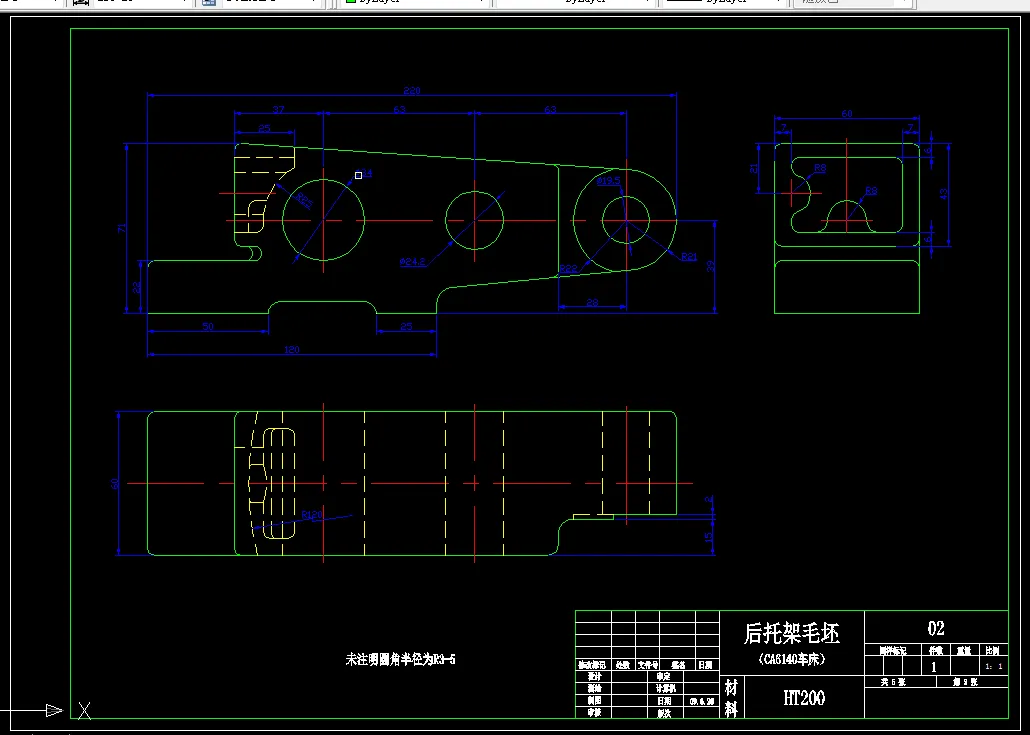
Task: Select the 39 vertical dimension text
Action: point(710,266)
